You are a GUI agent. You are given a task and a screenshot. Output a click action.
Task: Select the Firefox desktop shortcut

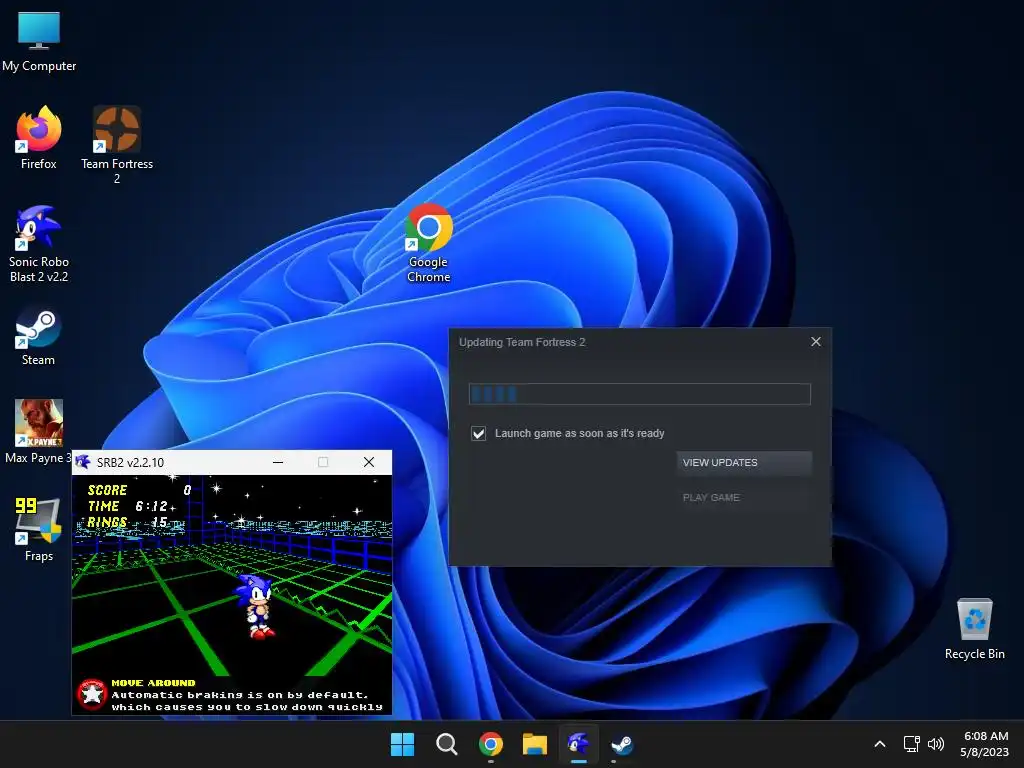pos(39,138)
